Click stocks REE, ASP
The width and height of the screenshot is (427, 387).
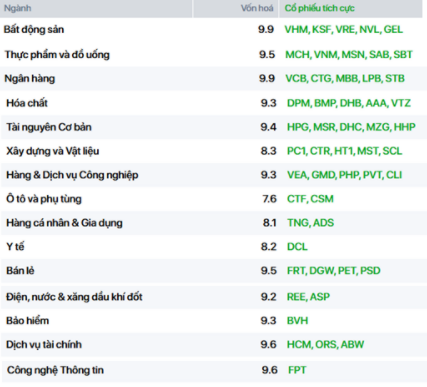tap(308, 297)
